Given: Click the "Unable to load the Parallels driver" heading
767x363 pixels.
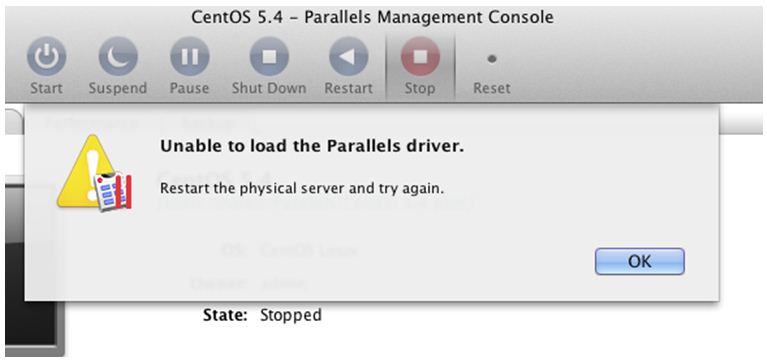Looking at the screenshot, I should (312, 146).
